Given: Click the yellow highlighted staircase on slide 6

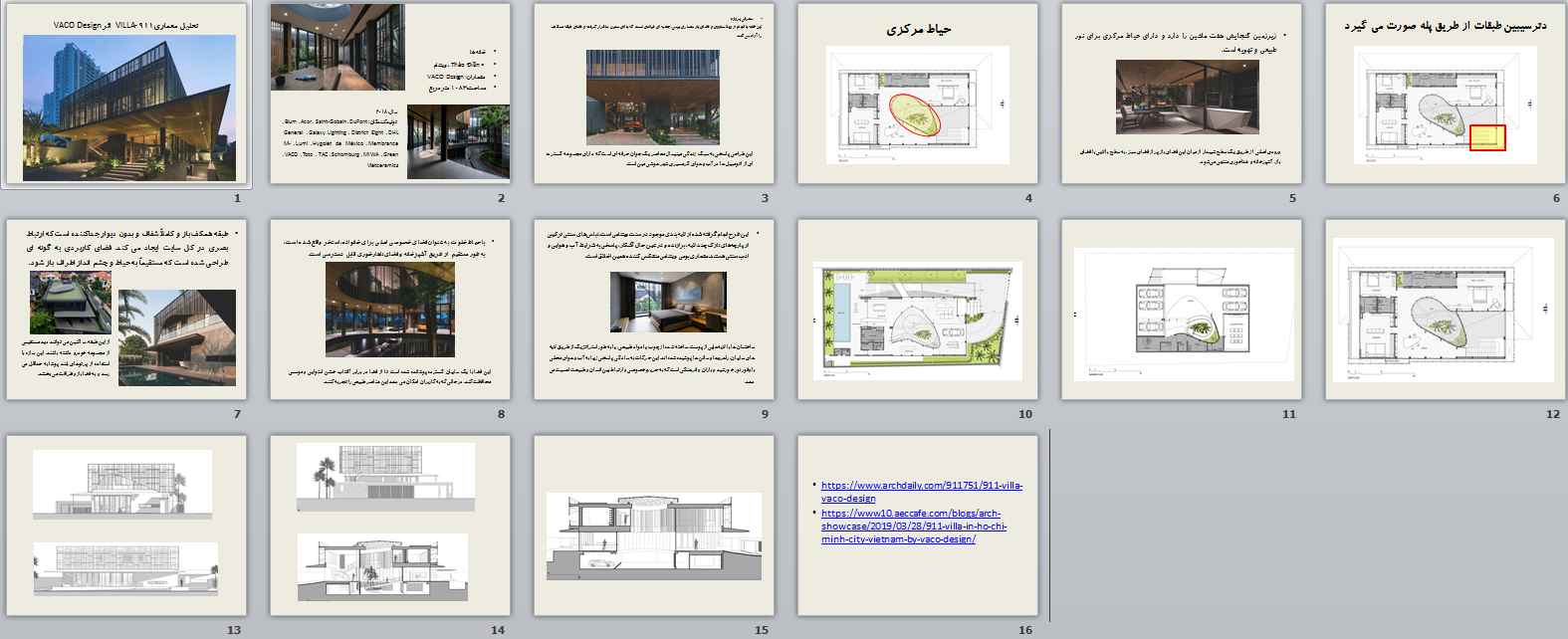Looking at the screenshot, I should coord(1487,137).
